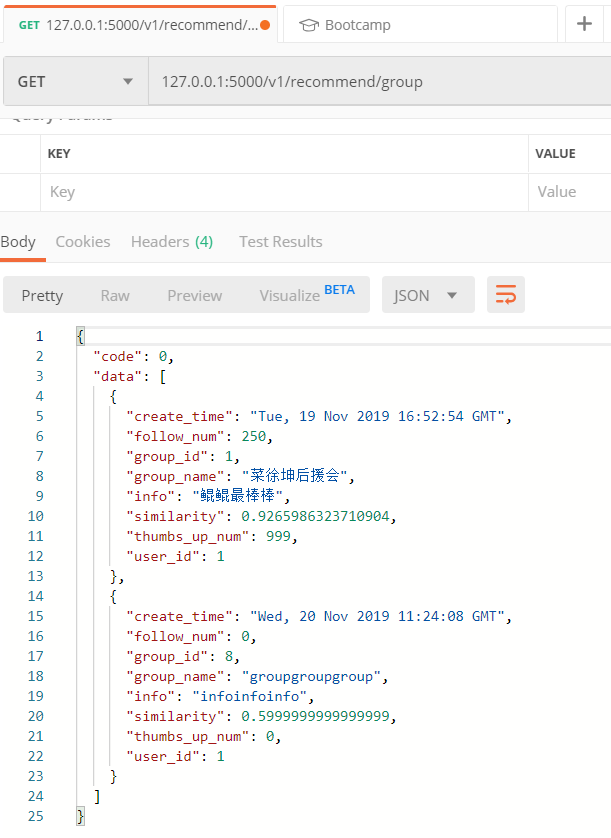Toggle the wrap lines icon in the response toolbar

tap(506, 295)
